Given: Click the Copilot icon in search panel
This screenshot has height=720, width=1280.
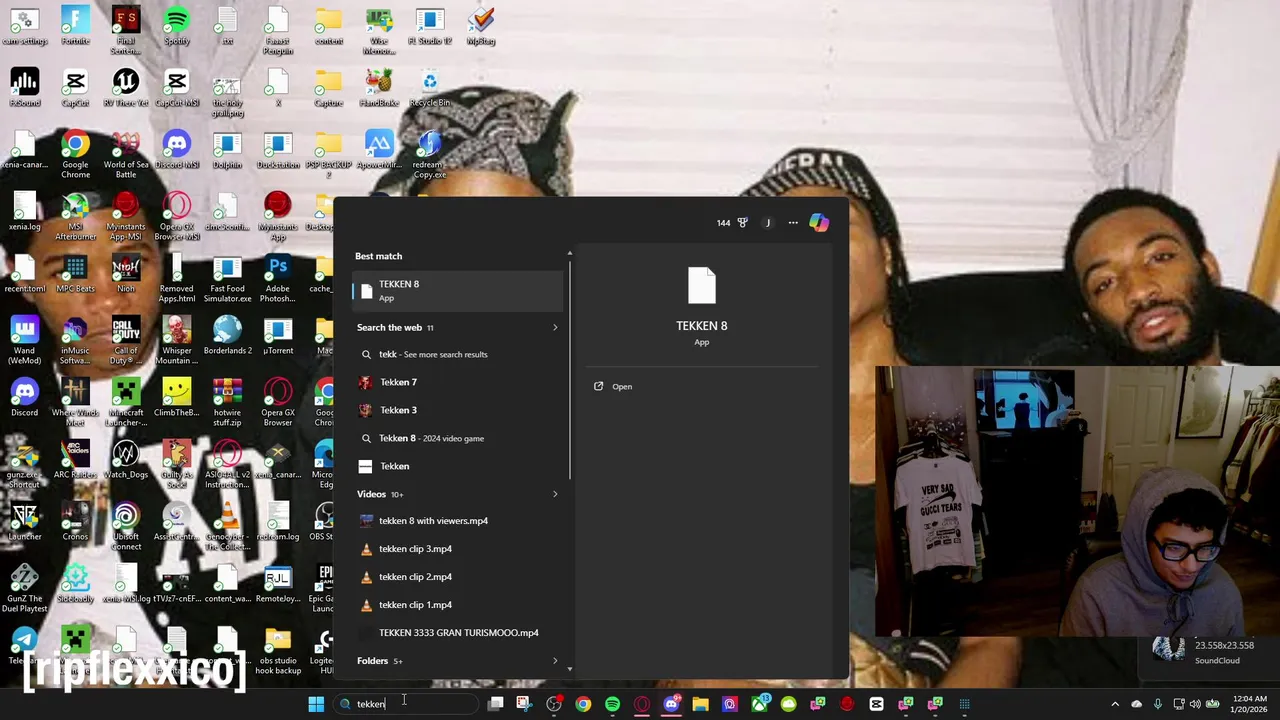Looking at the screenshot, I should click(x=819, y=223).
